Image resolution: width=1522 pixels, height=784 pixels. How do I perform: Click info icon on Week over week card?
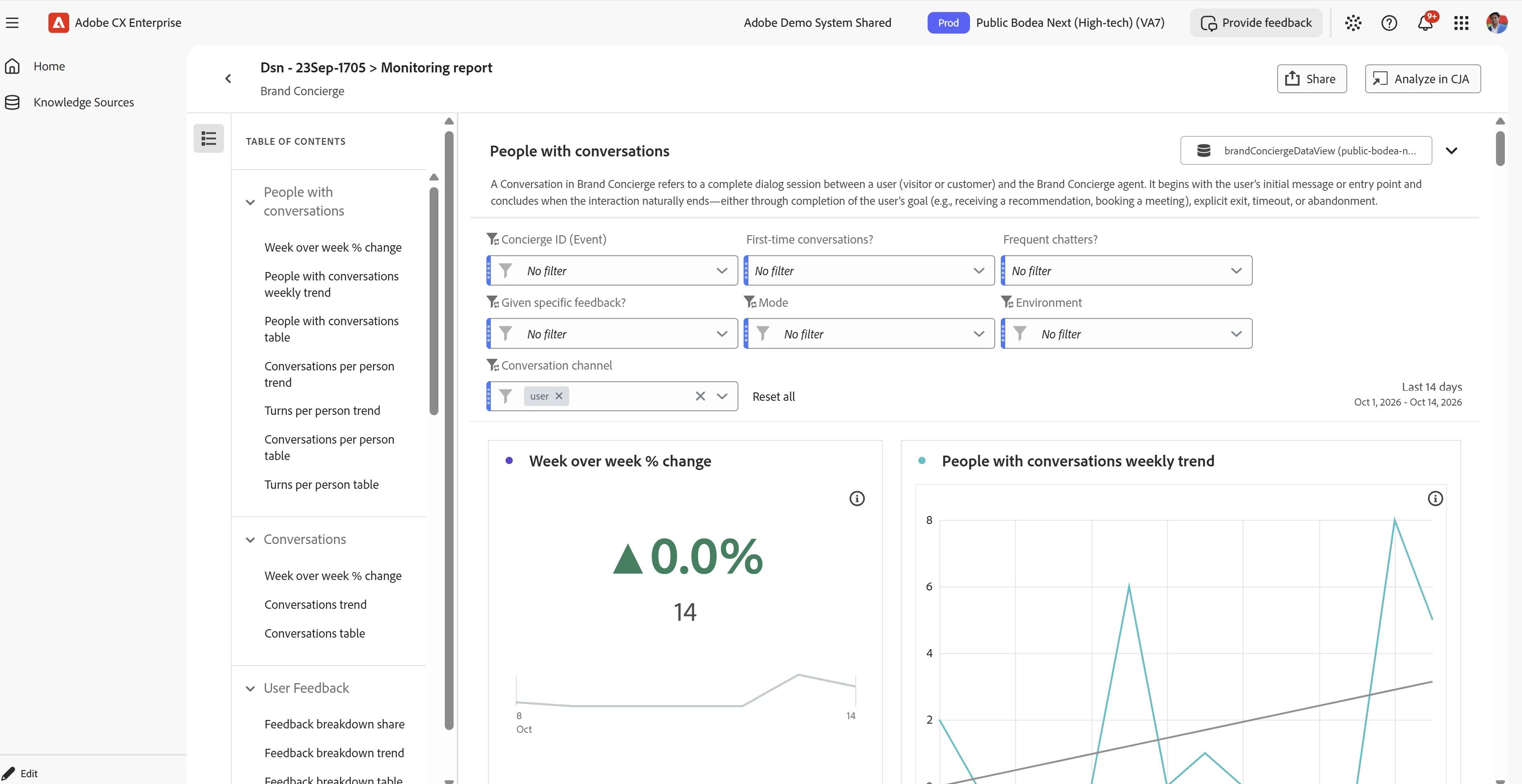[857, 499]
